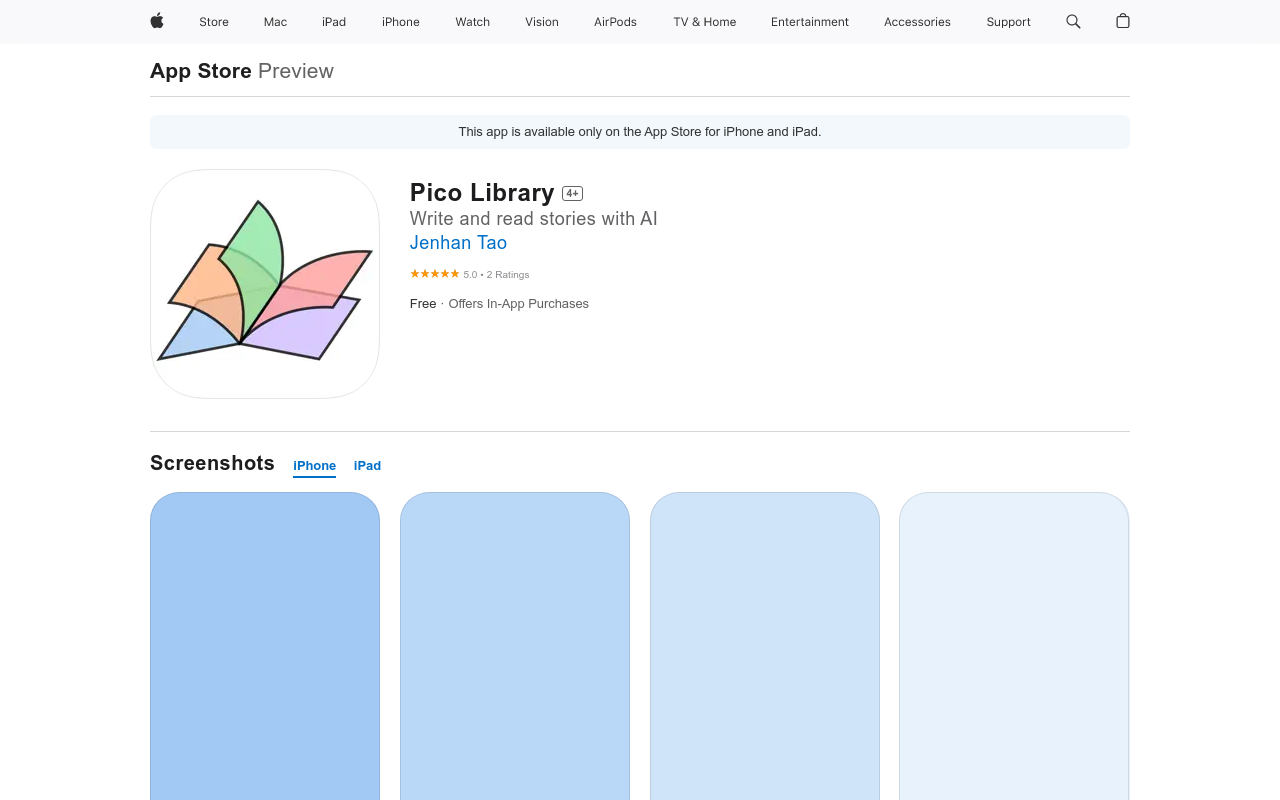
Task: Open the Watch nav item
Action: (473, 22)
